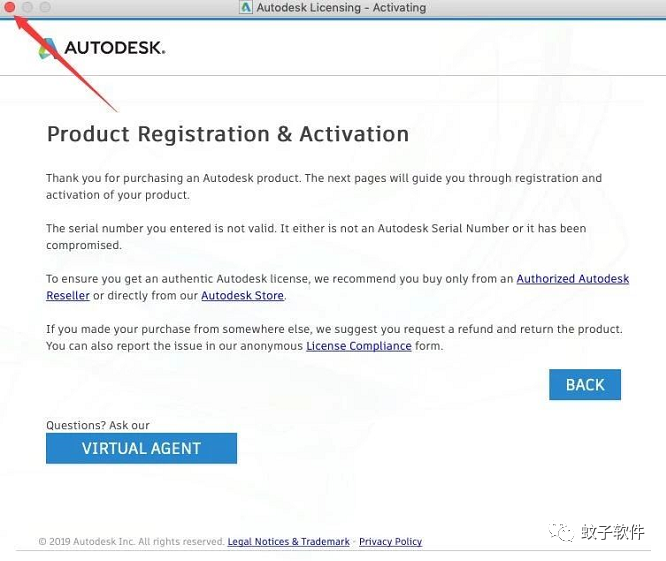The height and width of the screenshot is (561, 666).
Task: Click the Autodesk icon in title bar
Action: pyautogui.click(x=246, y=7)
